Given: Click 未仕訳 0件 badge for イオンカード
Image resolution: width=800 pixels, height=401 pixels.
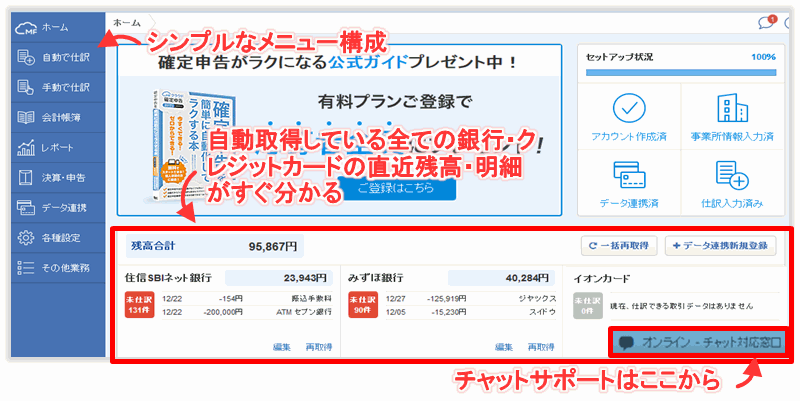Looking at the screenshot, I should (x=588, y=306).
